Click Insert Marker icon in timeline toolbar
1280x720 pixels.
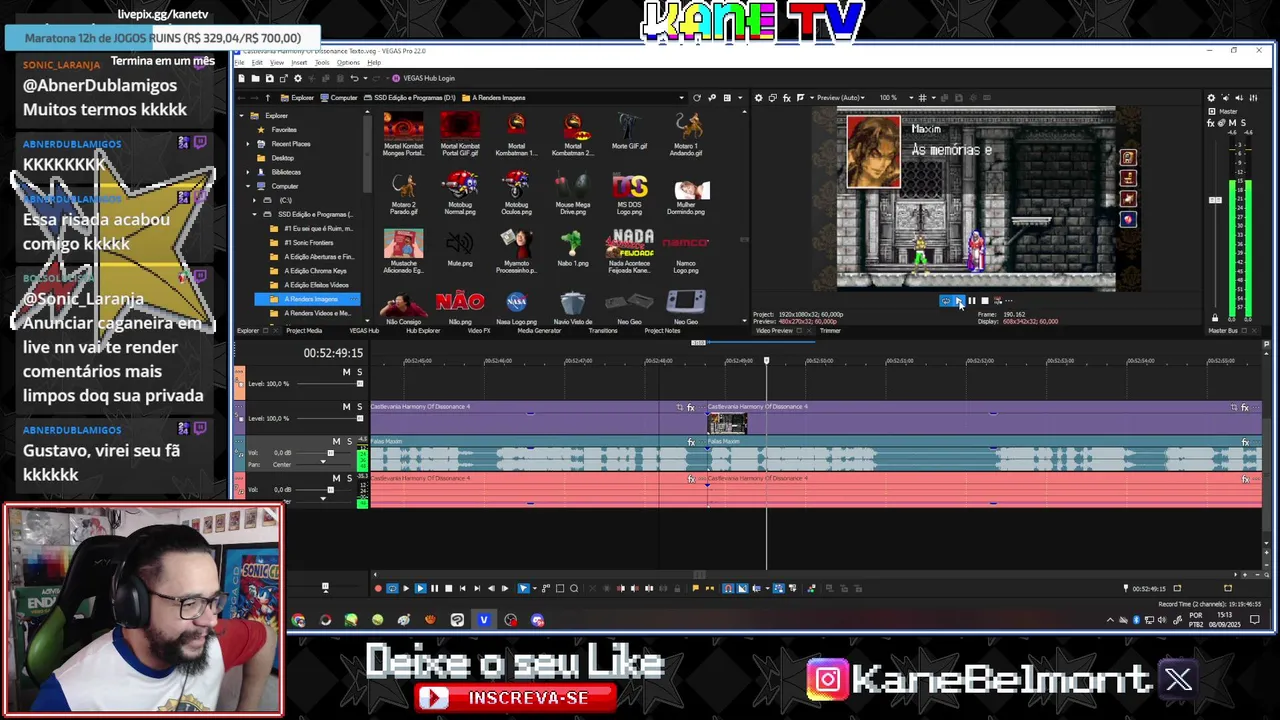pyautogui.click(x=695, y=588)
